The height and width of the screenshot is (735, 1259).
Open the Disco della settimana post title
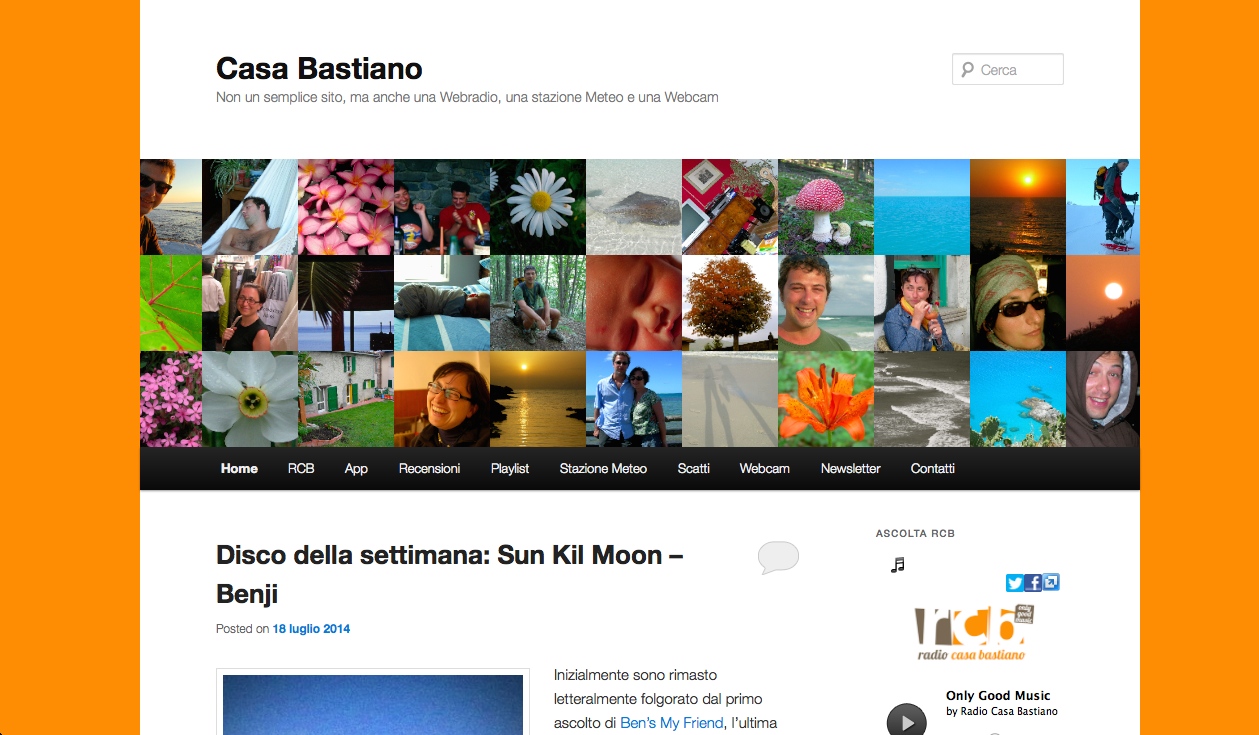tap(449, 574)
